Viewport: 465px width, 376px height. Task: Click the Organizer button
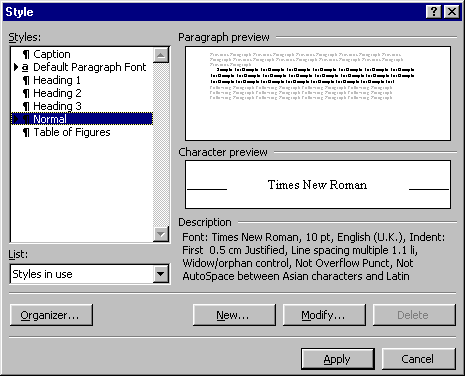click(51, 315)
